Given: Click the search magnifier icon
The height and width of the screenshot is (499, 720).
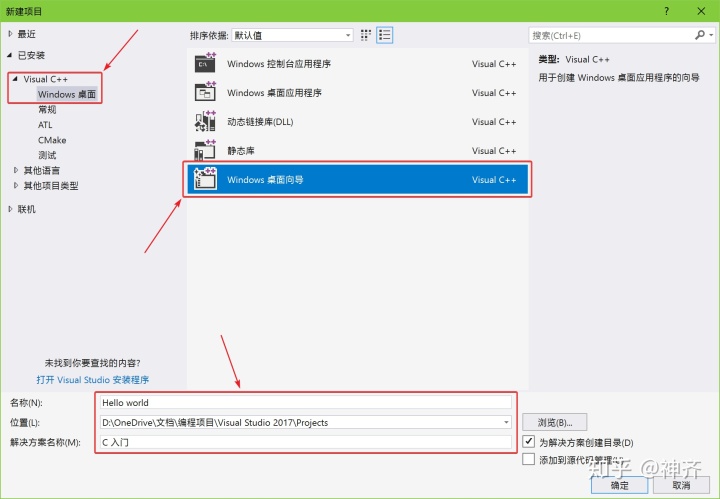Looking at the screenshot, I should pos(700,35).
